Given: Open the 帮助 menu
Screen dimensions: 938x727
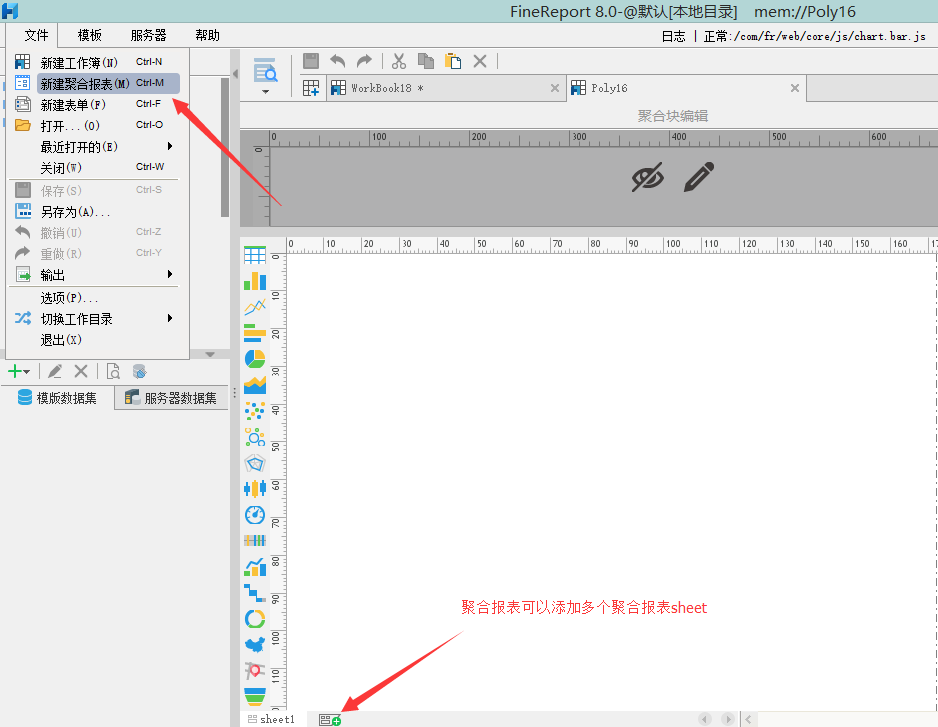Looking at the screenshot, I should (x=208, y=36).
